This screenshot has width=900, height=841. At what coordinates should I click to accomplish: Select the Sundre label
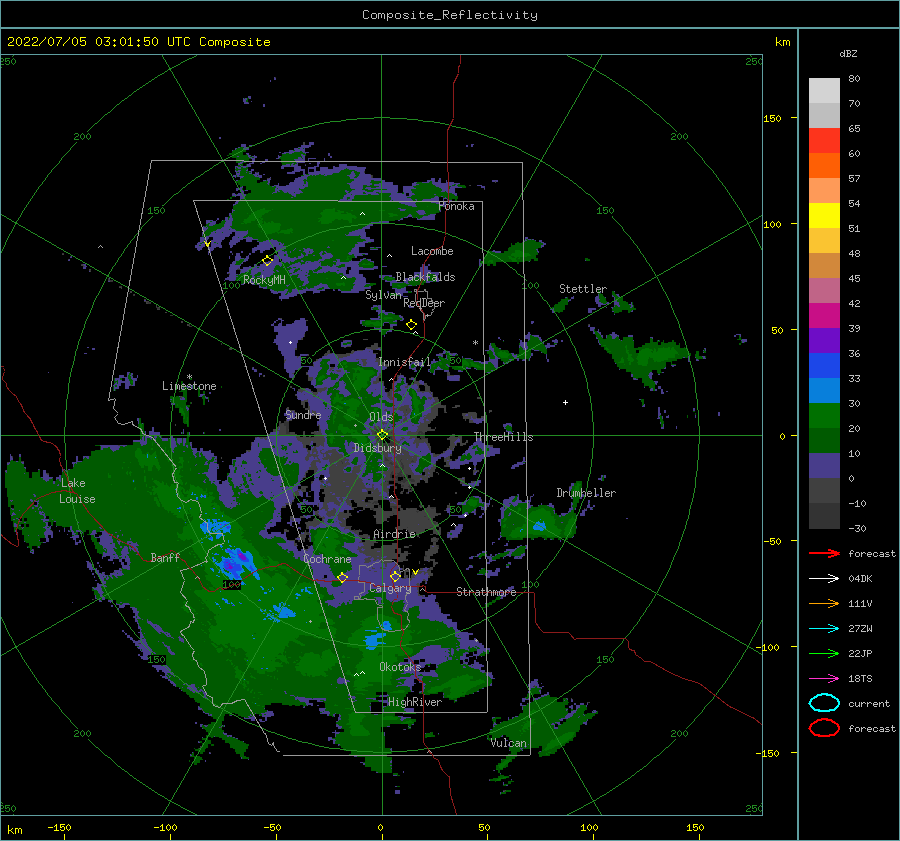pyautogui.click(x=303, y=415)
